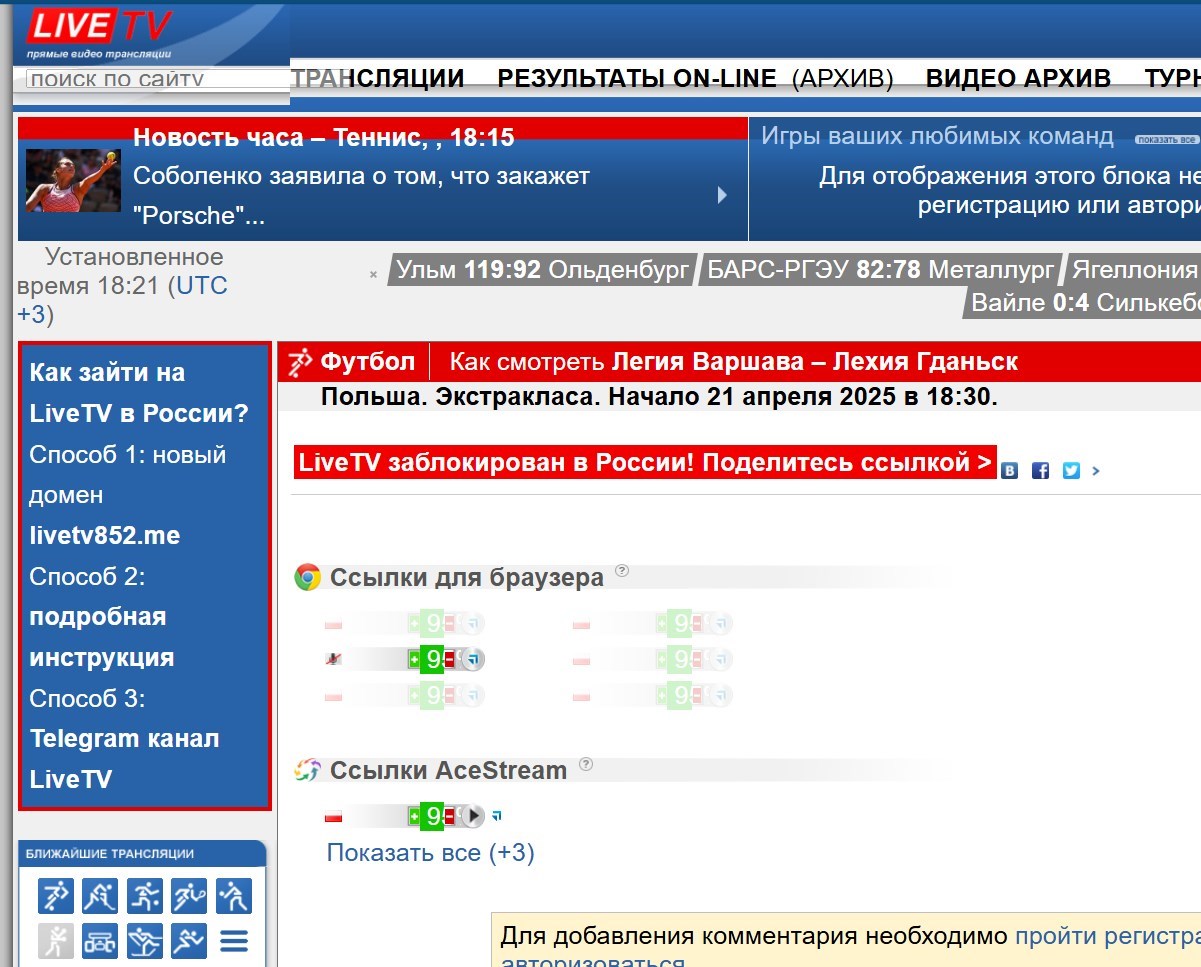Click the Poland flag on AceStream row

(334, 817)
